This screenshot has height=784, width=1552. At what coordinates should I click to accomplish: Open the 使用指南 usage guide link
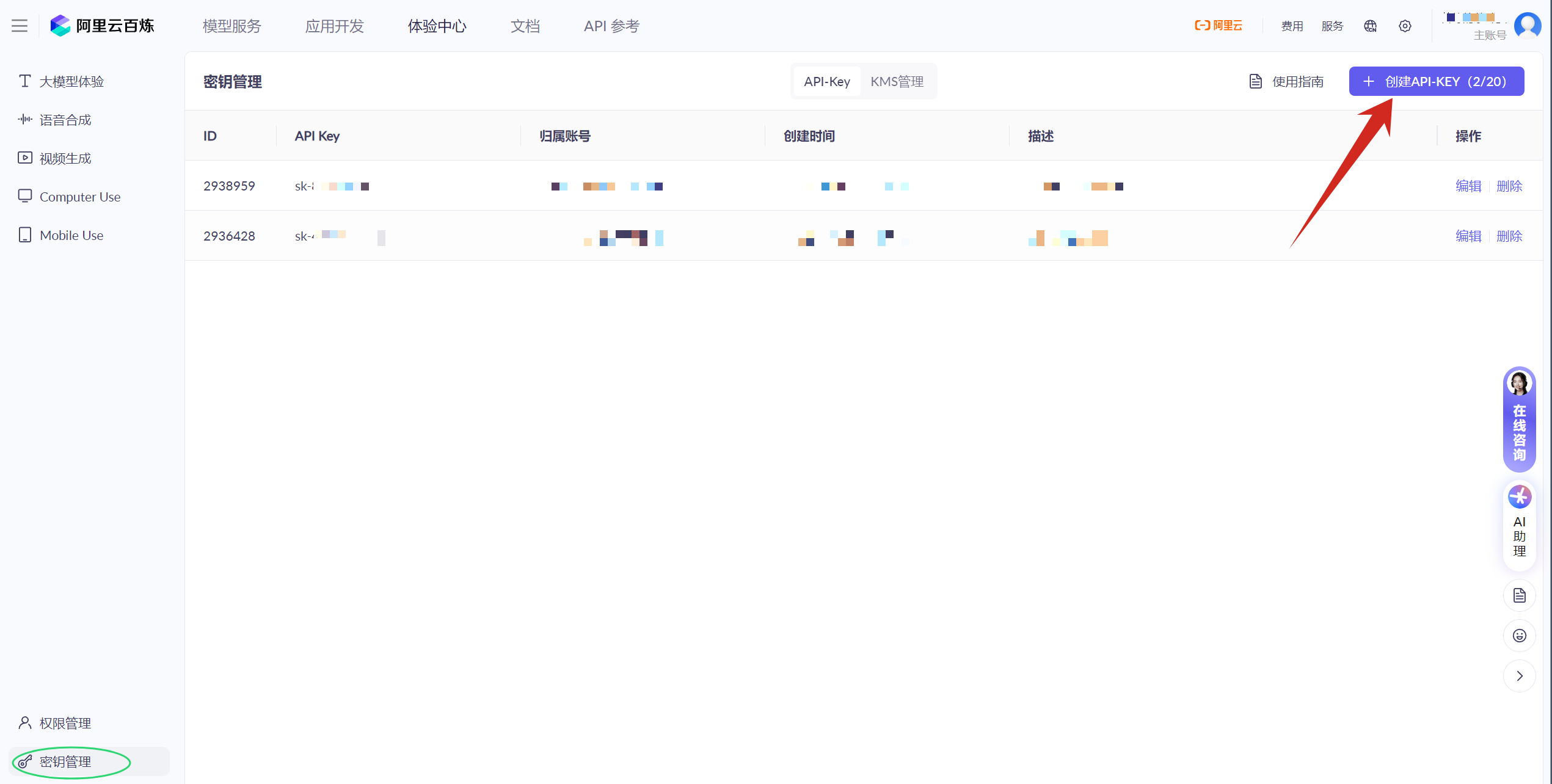(1286, 81)
